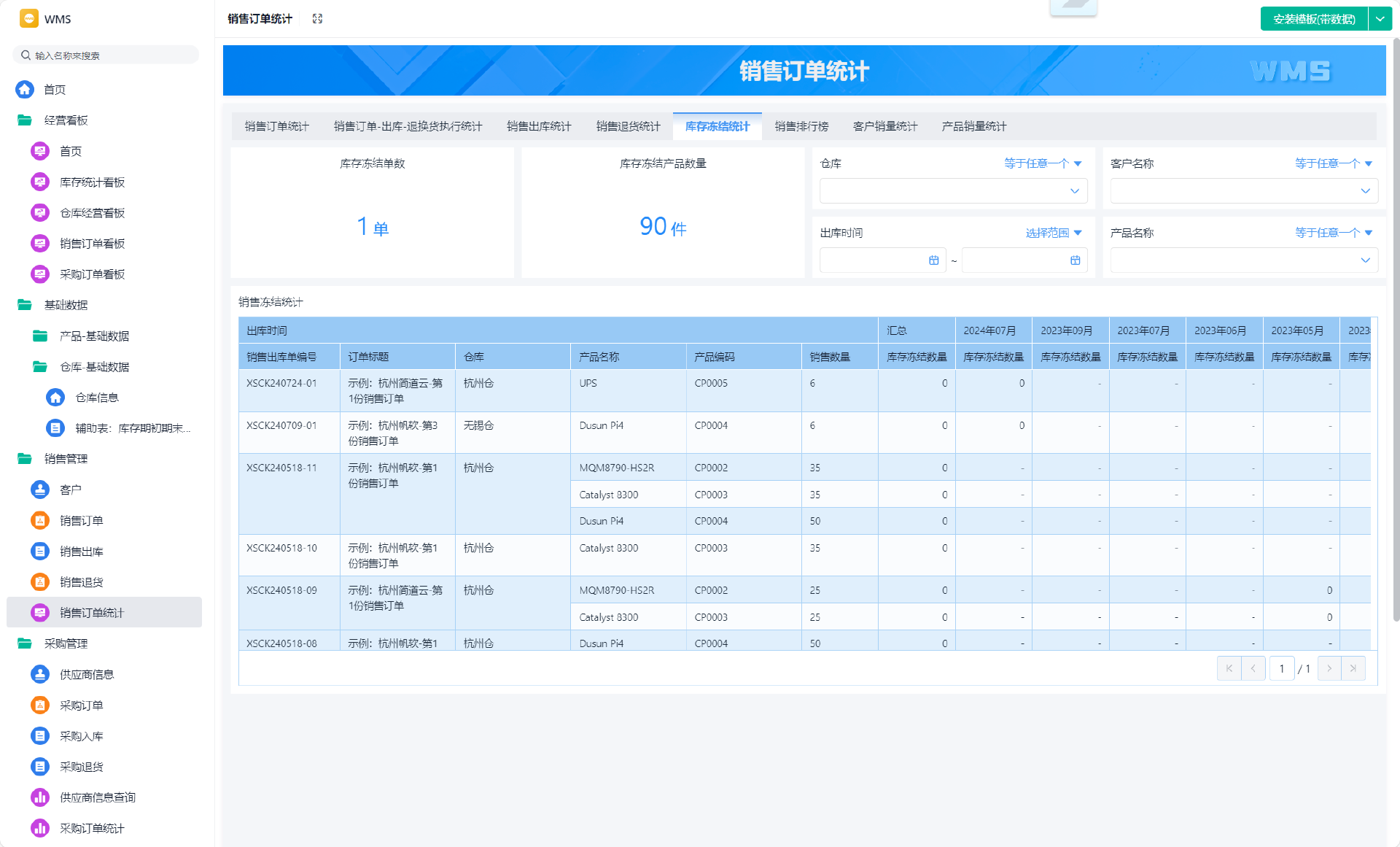
Task: Open 仓库信息 warehouse icon item
Action: [55, 398]
